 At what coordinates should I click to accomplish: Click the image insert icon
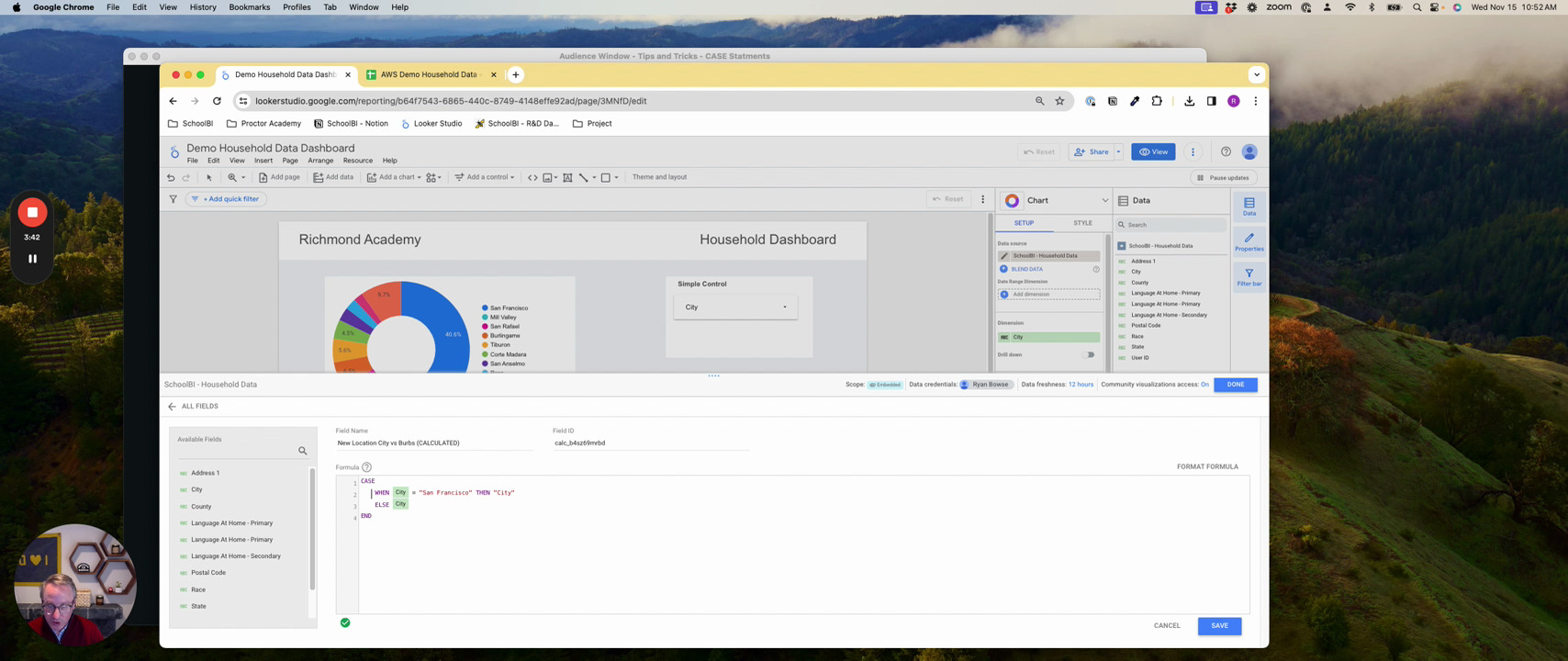(x=547, y=177)
